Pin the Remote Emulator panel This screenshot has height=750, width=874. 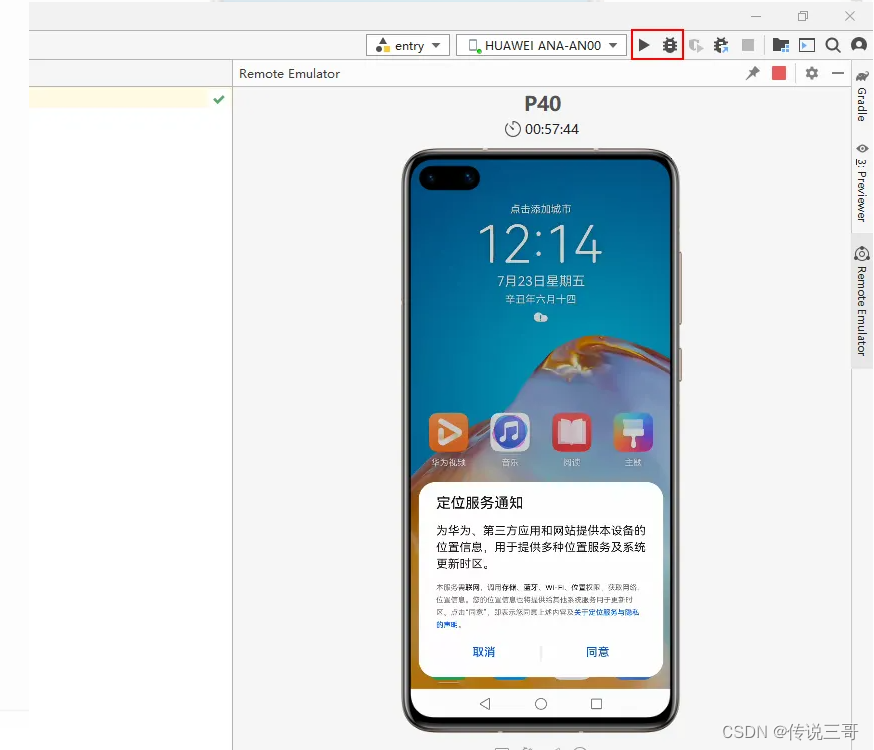(752, 73)
